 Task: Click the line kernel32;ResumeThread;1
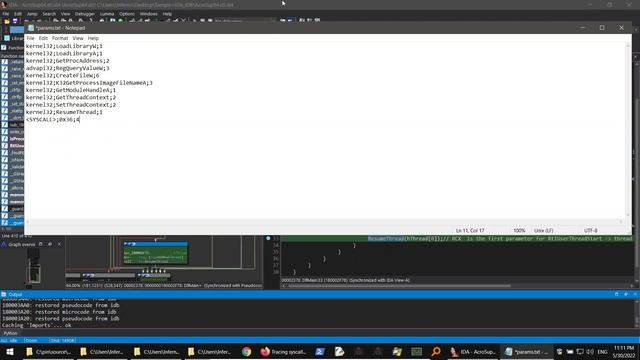[x=64, y=112]
